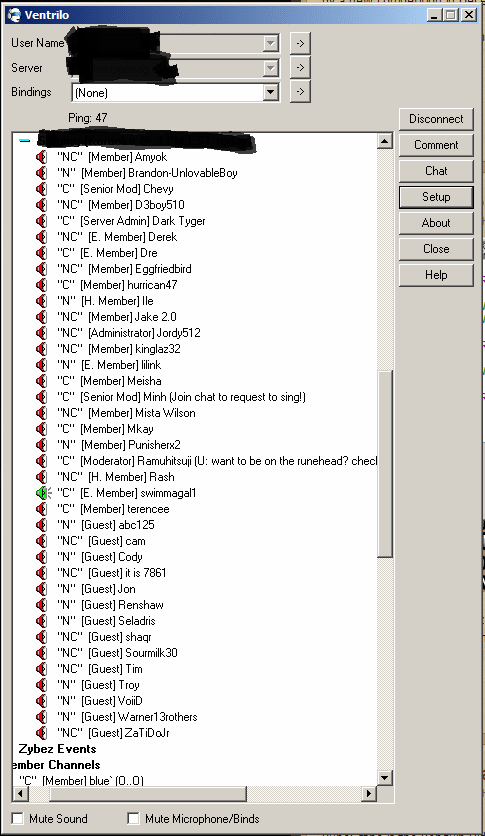Image resolution: width=485 pixels, height=836 pixels.
Task: Click speaker icon next to terencee
Action: 42,509
